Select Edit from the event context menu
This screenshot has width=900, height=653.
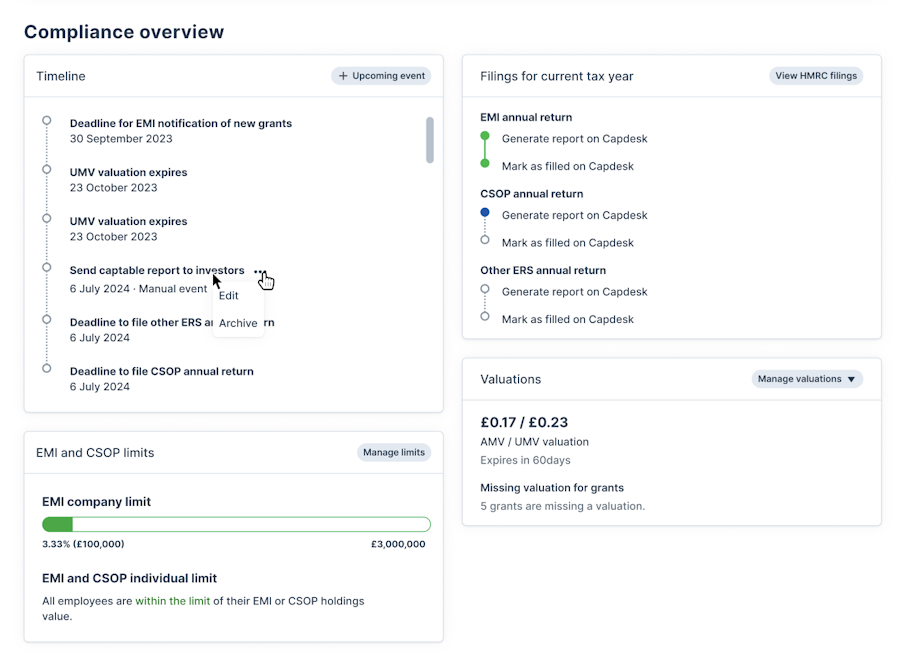pos(229,296)
